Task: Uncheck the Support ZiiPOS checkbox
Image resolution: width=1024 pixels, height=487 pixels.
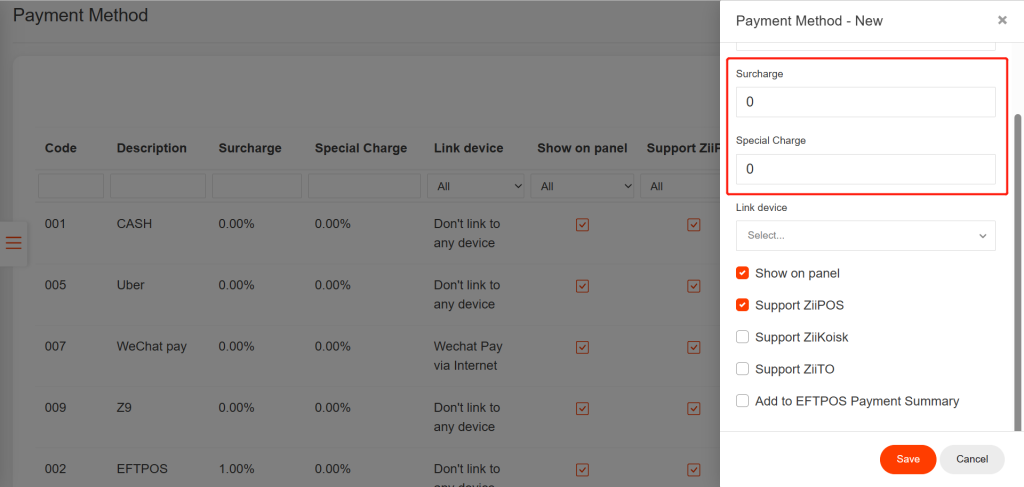Action: point(742,305)
